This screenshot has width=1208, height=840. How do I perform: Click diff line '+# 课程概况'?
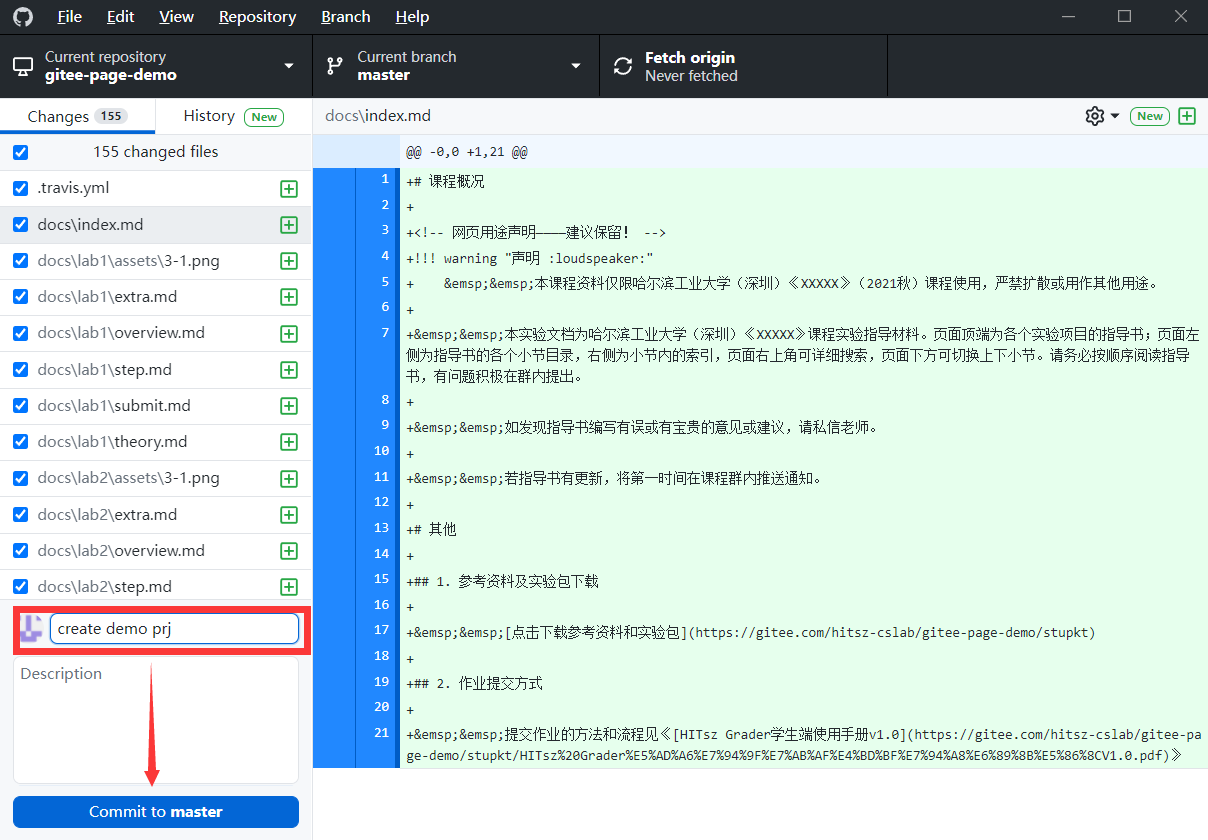[446, 182]
